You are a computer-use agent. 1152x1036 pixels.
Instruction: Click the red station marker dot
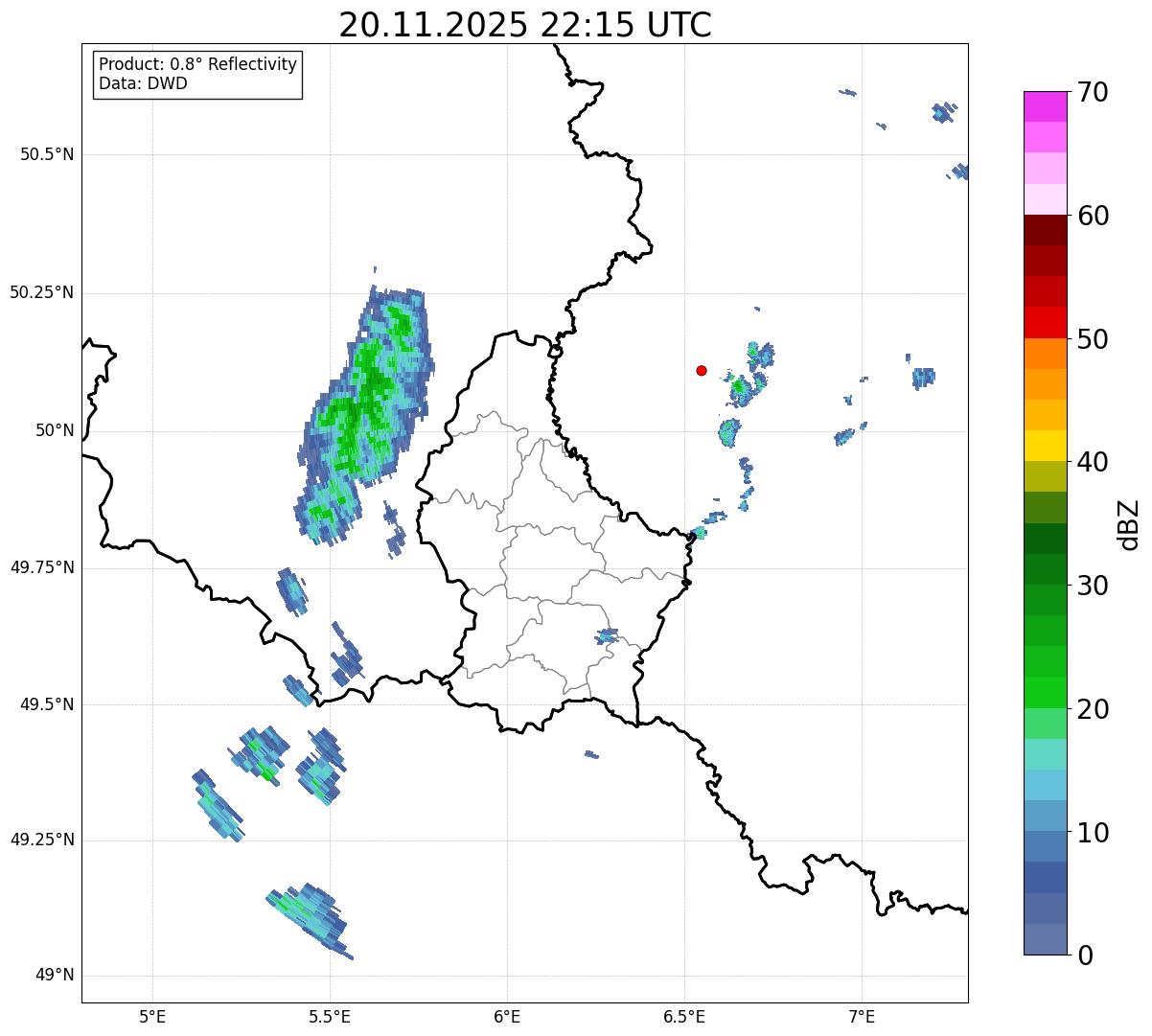[702, 370]
